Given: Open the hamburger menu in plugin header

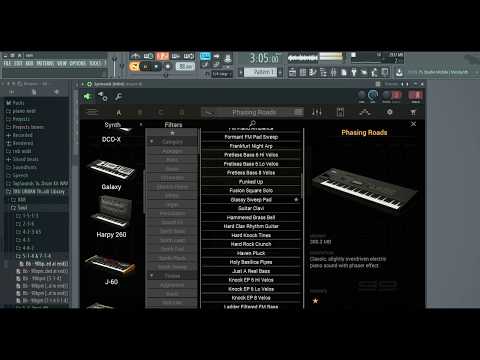Looking at the screenshot, I should (x=92, y=112).
